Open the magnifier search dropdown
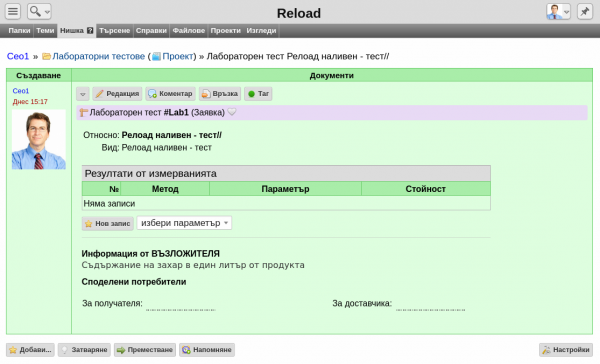600x364 pixels. (39, 11)
